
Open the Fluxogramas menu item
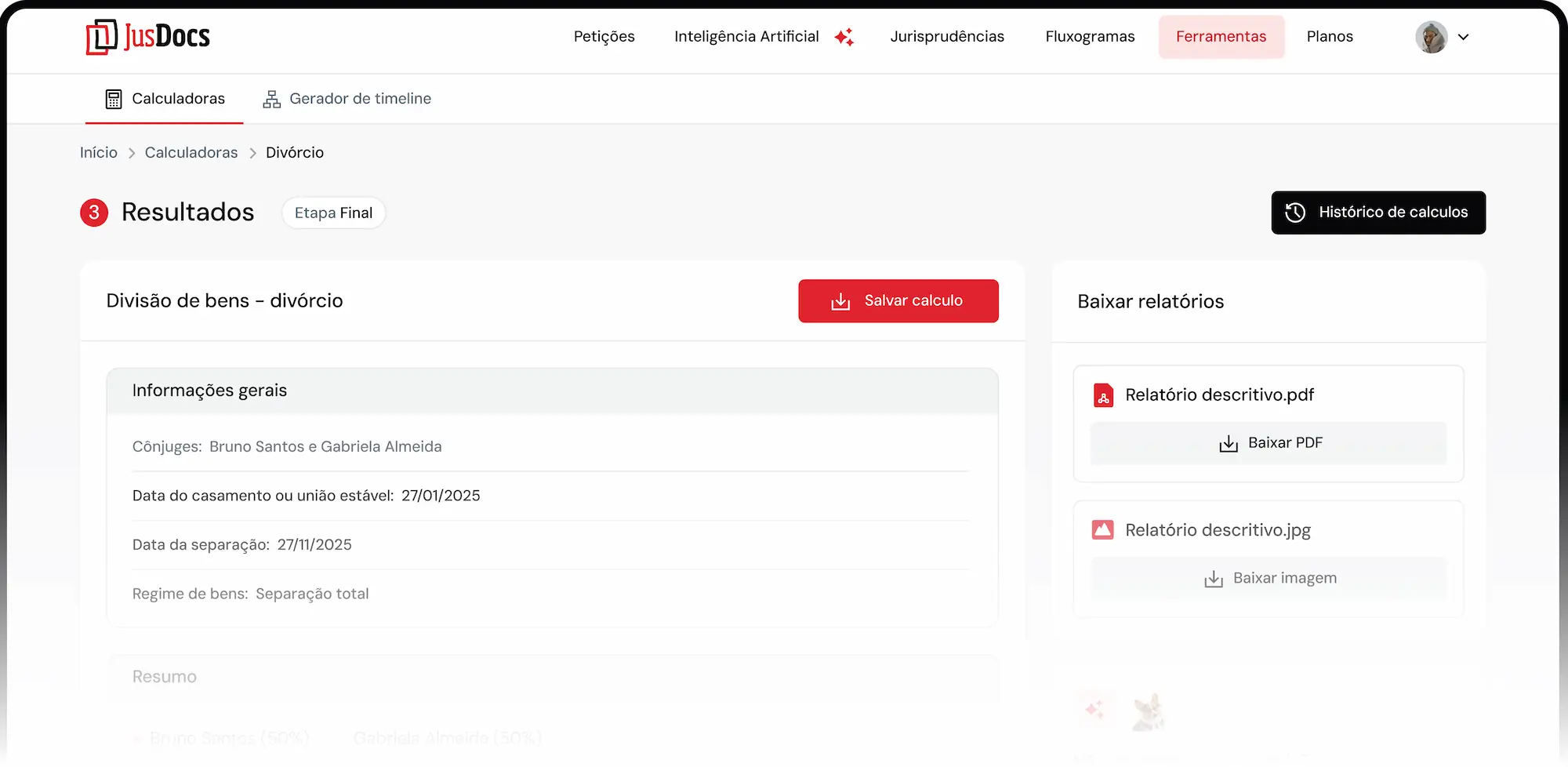coord(1089,36)
